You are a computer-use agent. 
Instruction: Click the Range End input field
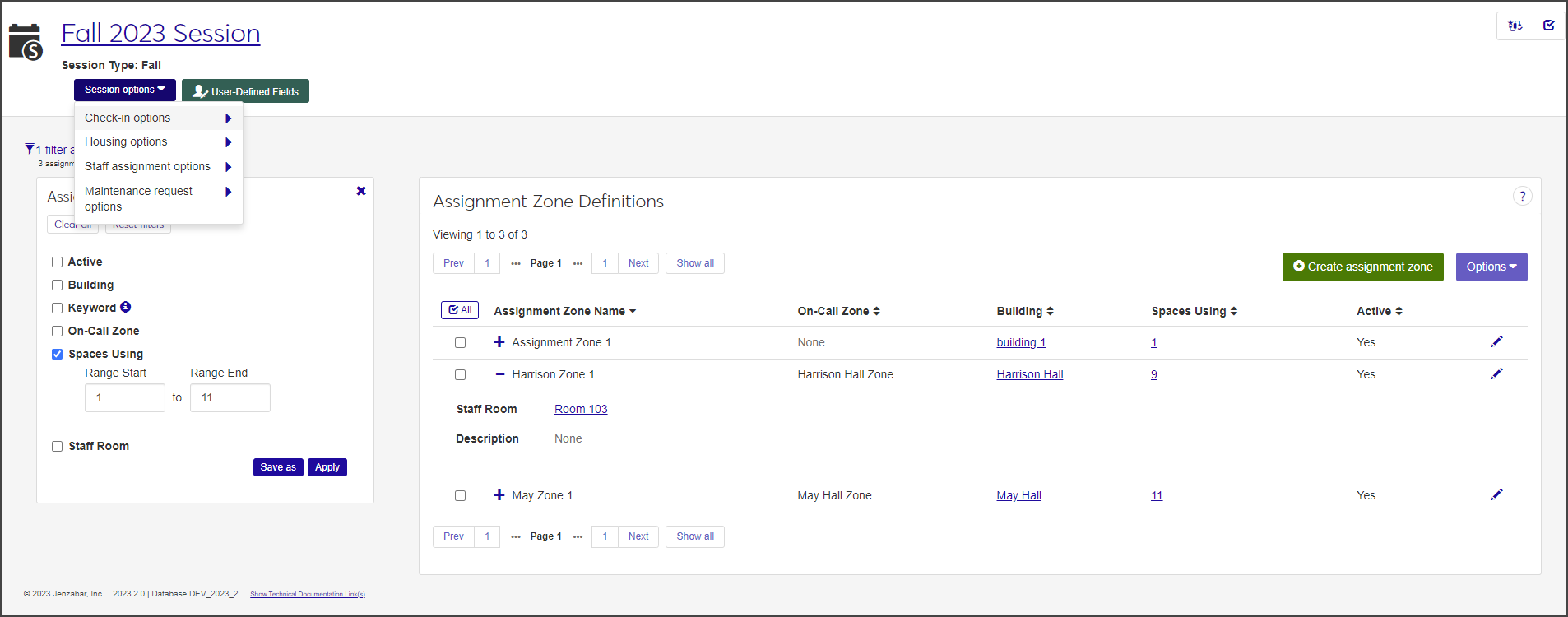[230, 398]
